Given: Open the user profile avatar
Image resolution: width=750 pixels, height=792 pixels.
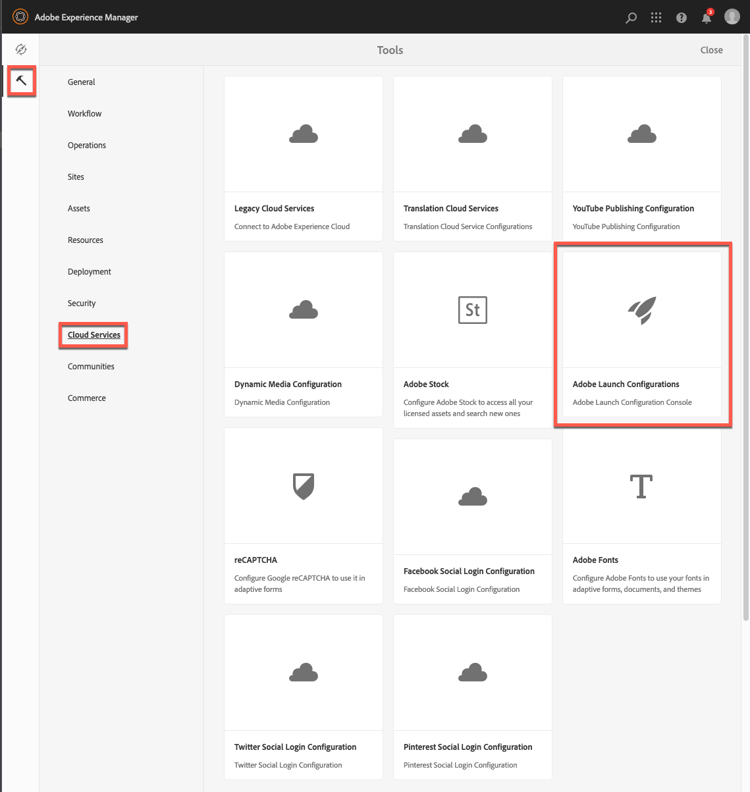Looking at the screenshot, I should pyautogui.click(x=732, y=17).
